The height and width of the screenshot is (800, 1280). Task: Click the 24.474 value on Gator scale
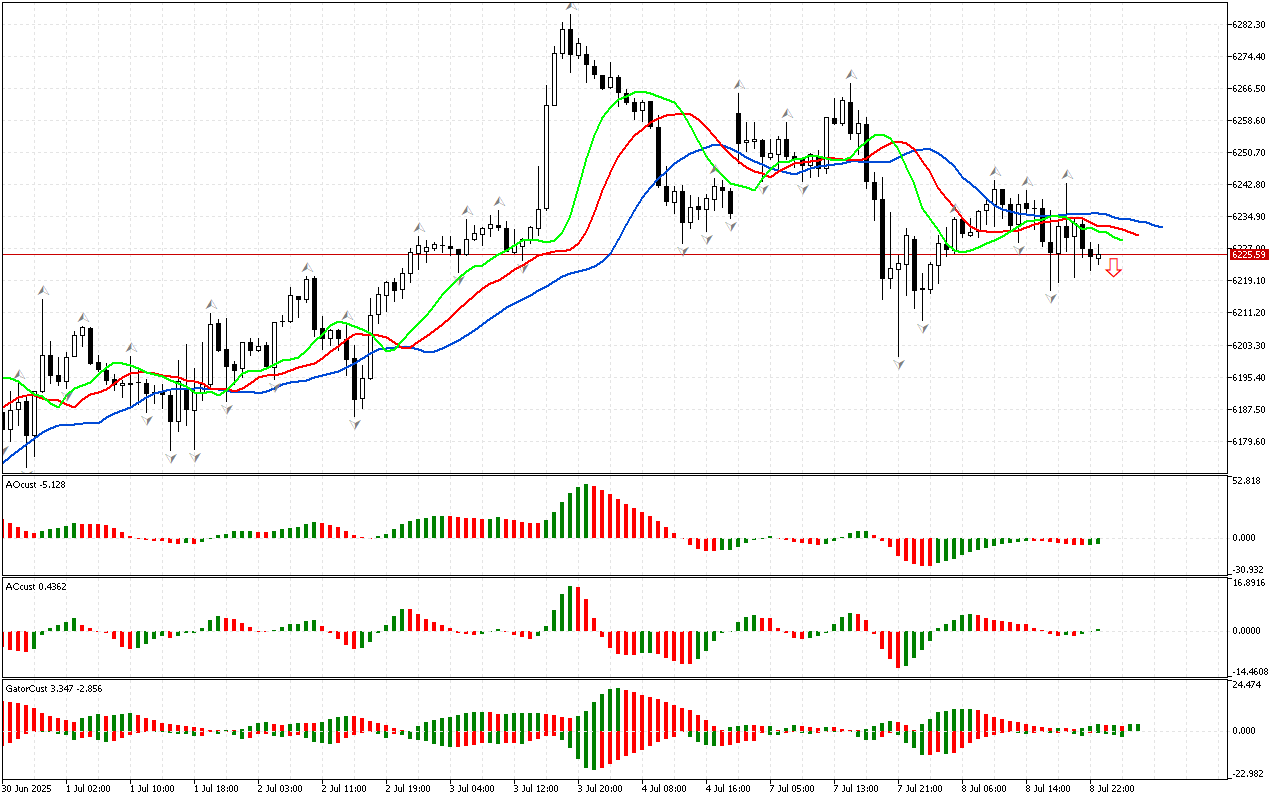[x=1246, y=685]
